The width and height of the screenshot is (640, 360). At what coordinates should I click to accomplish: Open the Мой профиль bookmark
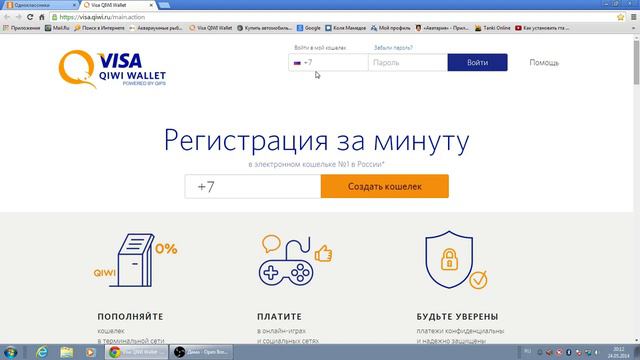[391, 28]
